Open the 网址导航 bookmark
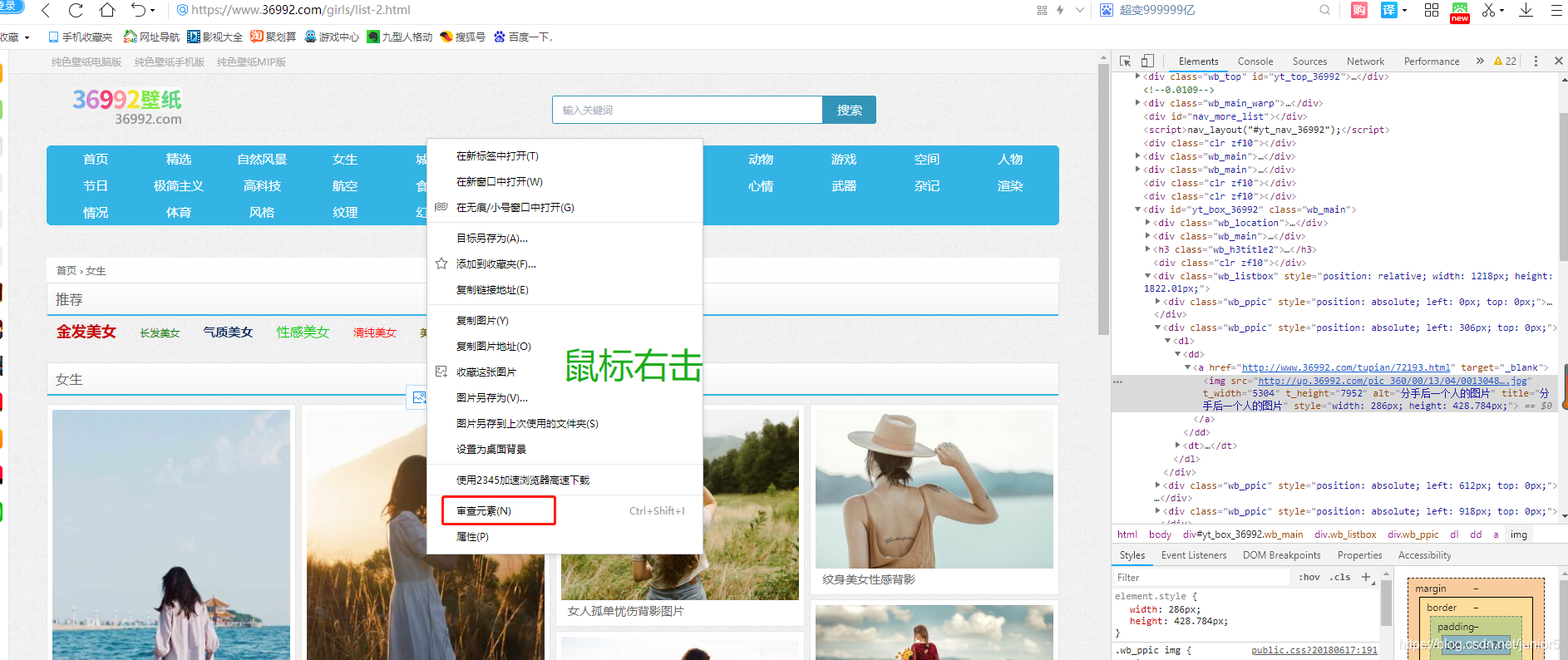This screenshot has width=1568, height=660. (151, 37)
